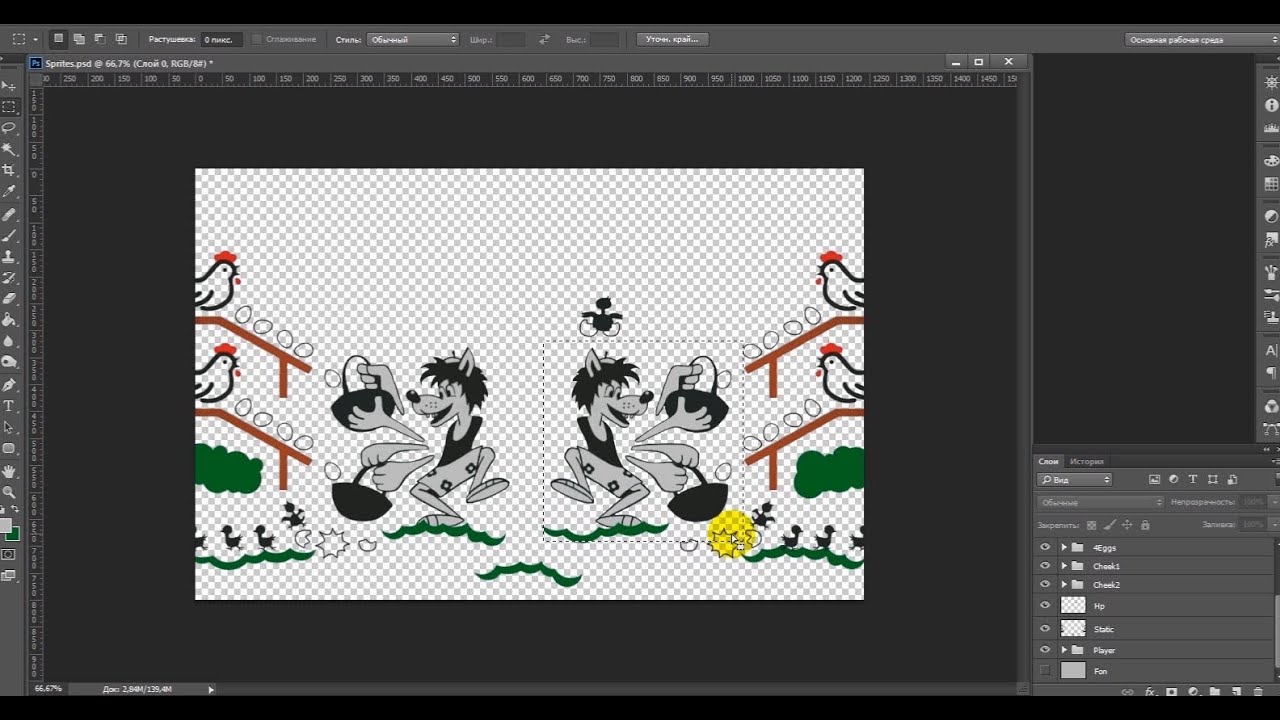Select the Hand tool
Viewport: 1280px width, 720px height.
pyautogui.click(x=9, y=471)
